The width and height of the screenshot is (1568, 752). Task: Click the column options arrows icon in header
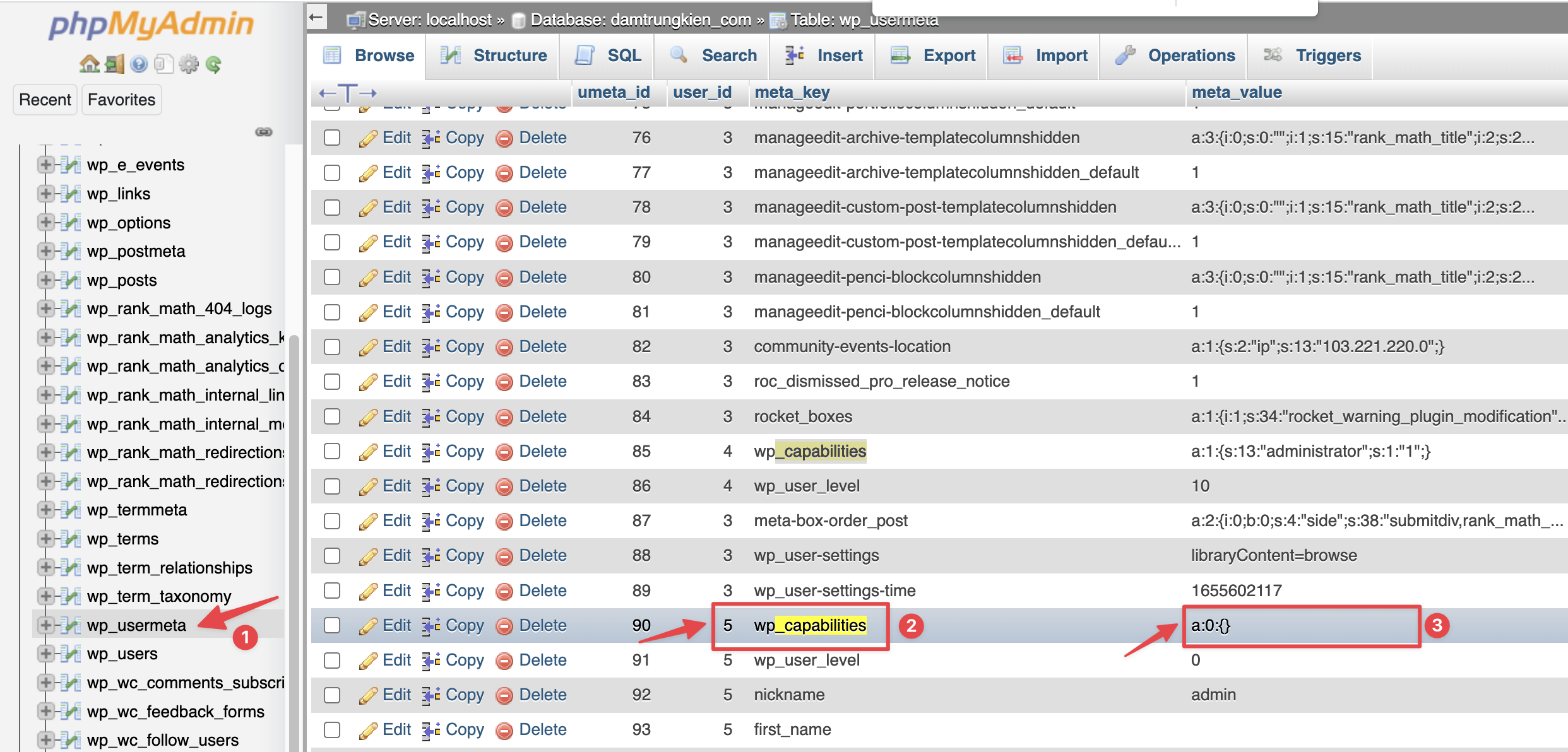(x=348, y=93)
